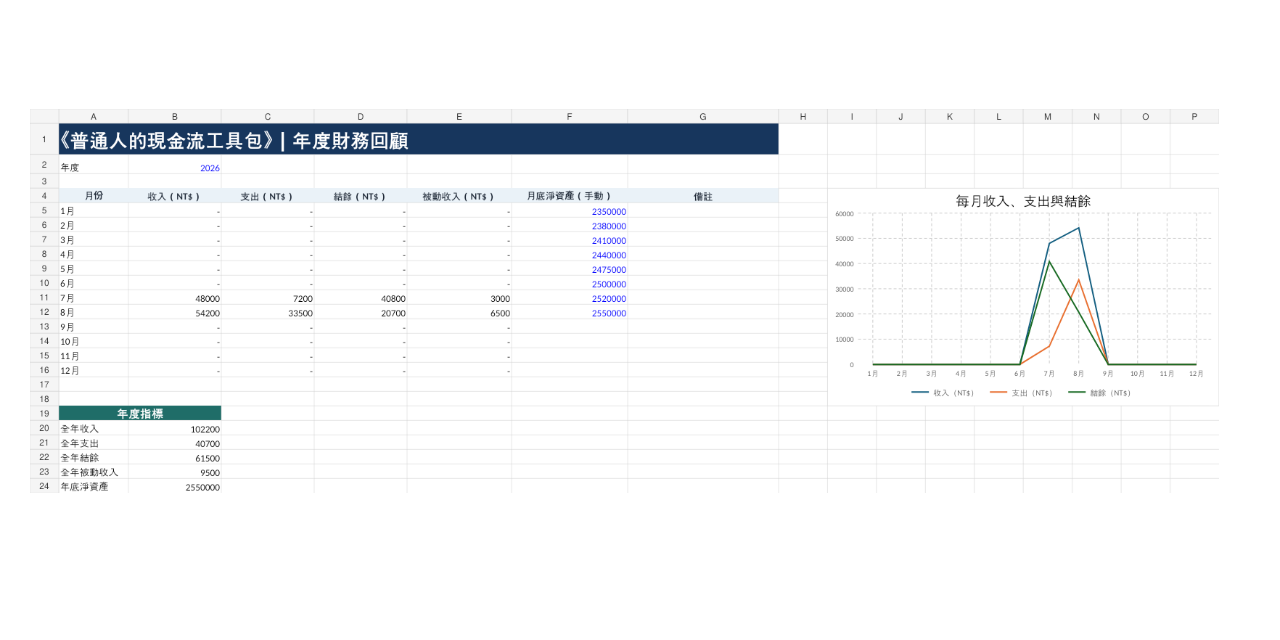Viewport: 1280px width, 640px height.
Task: Select the expense cell 7200
Action: click(x=268, y=299)
